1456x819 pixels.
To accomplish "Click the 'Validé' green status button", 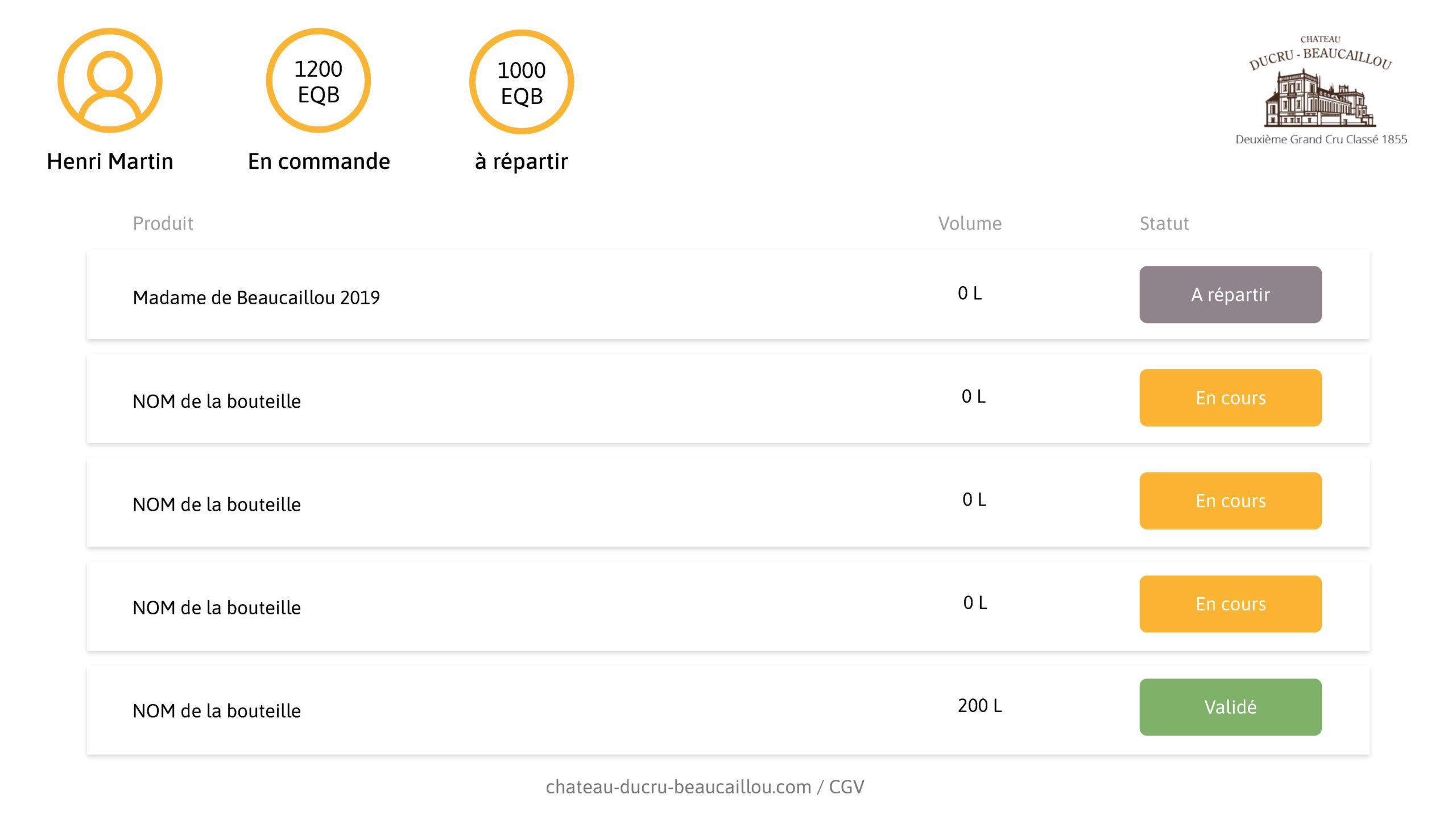I will pos(1230,707).
